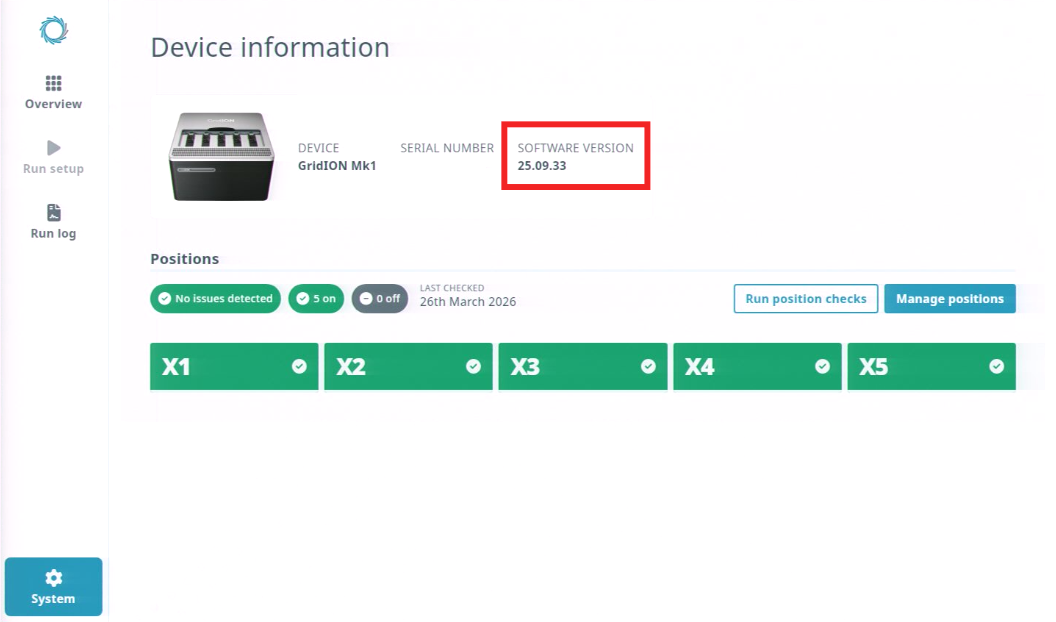Image resolution: width=1056 pixels, height=622 pixels.
Task: Click the Positions section heading
Action: pyautogui.click(x=185, y=259)
